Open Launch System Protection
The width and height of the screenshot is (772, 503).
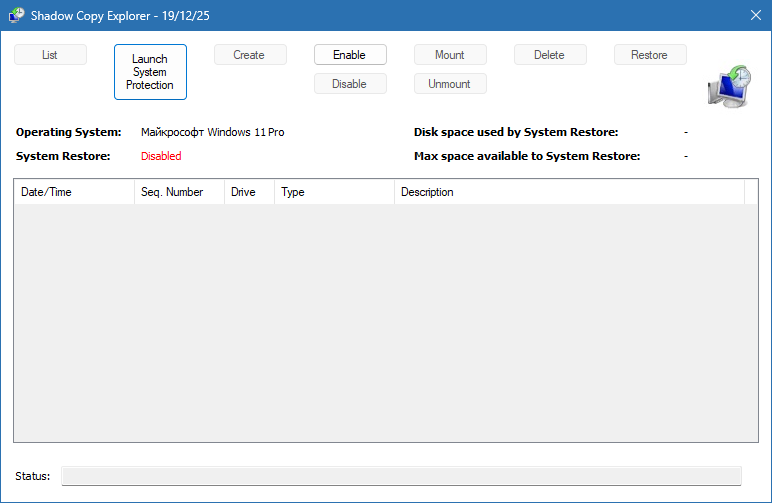(x=150, y=72)
